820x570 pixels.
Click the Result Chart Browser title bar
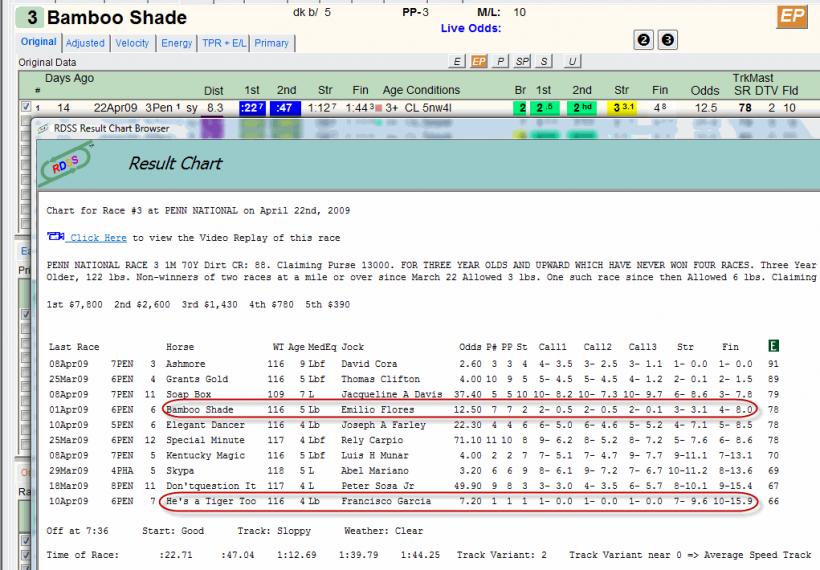coord(428,128)
